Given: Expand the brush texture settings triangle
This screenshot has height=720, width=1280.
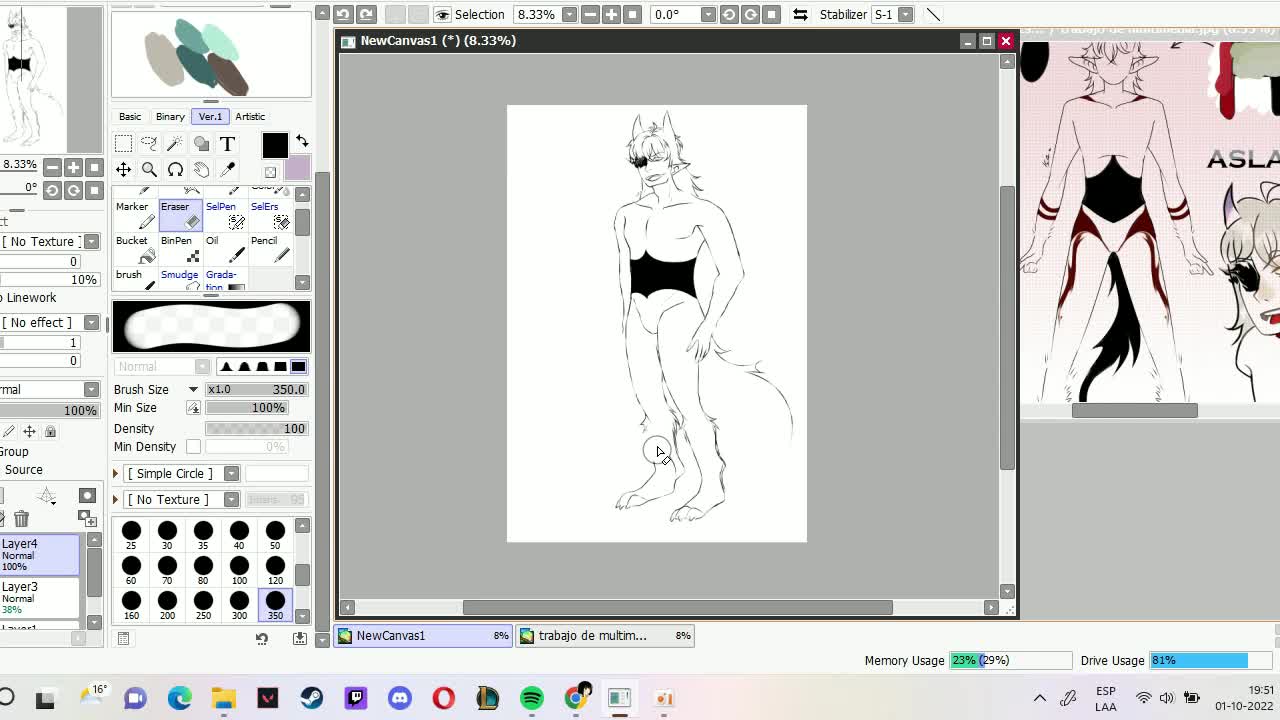Looking at the screenshot, I should pyautogui.click(x=116, y=499).
